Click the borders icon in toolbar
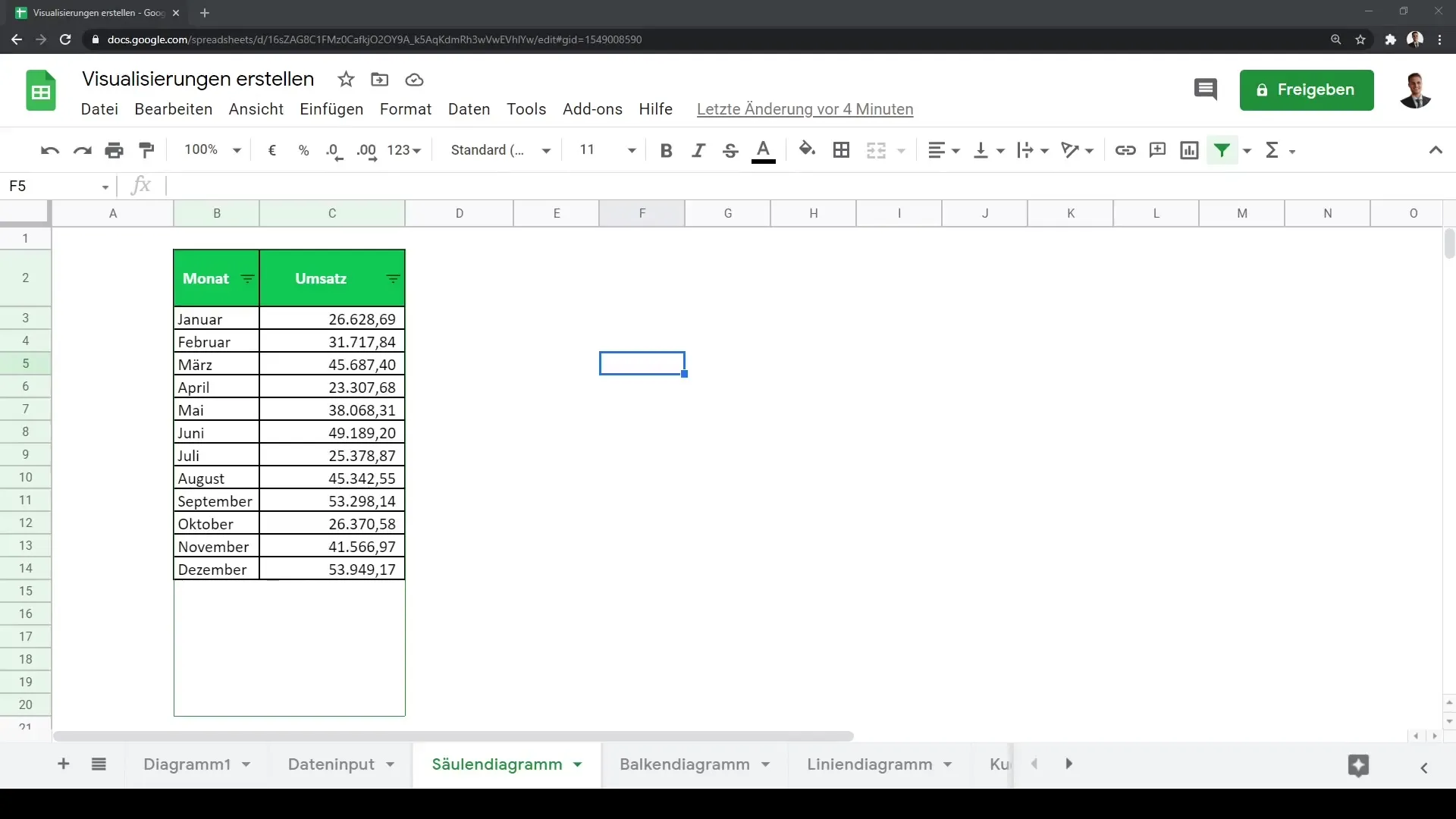The width and height of the screenshot is (1456, 819). (841, 150)
